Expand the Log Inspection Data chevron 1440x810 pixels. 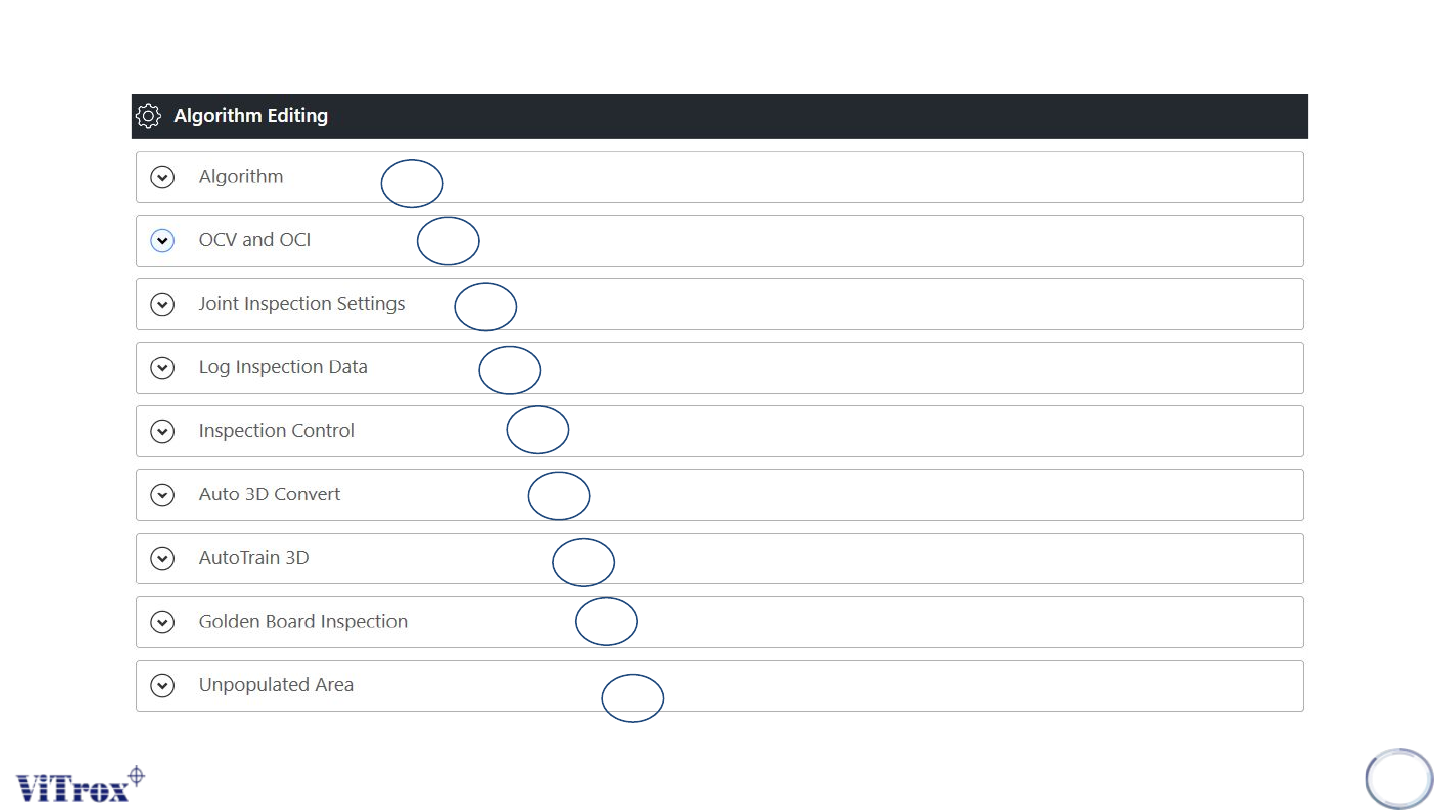(162, 368)
